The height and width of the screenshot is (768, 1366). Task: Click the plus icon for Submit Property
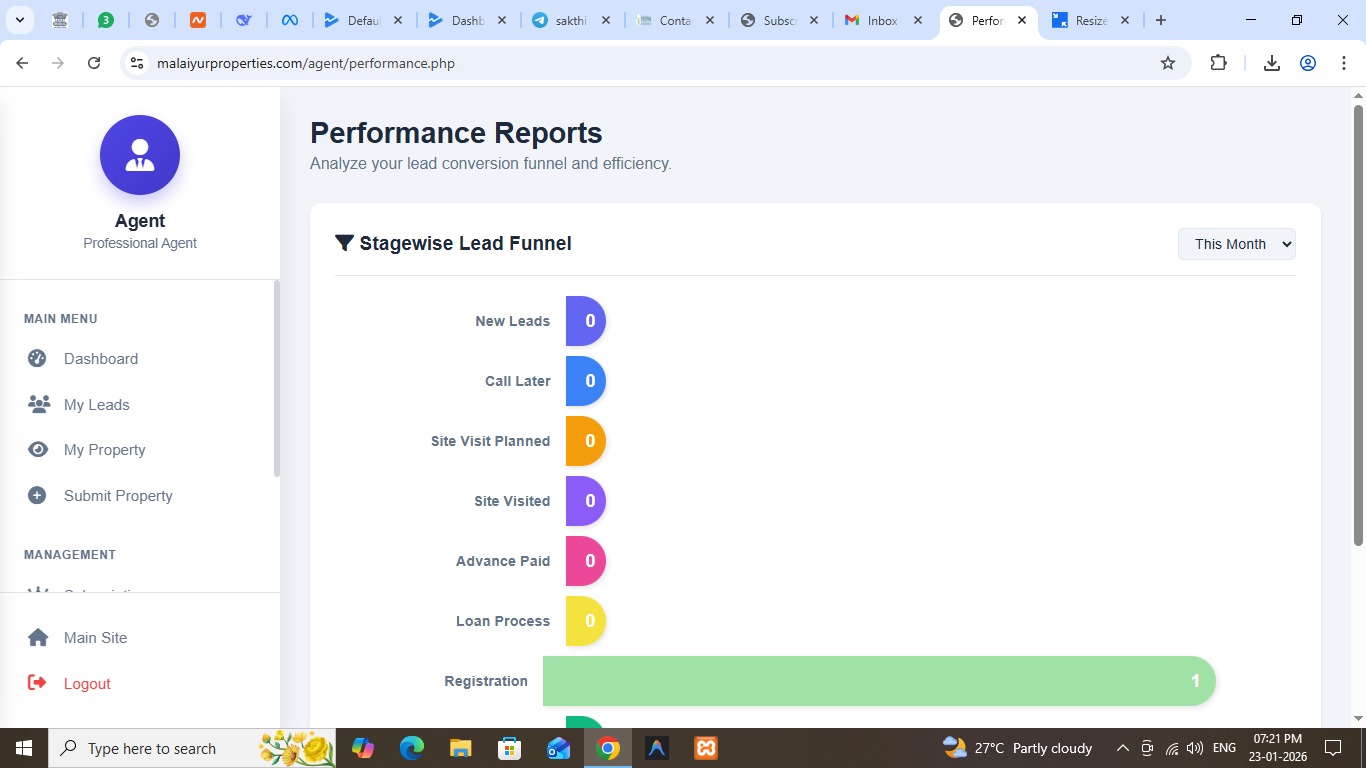point(37,495)
